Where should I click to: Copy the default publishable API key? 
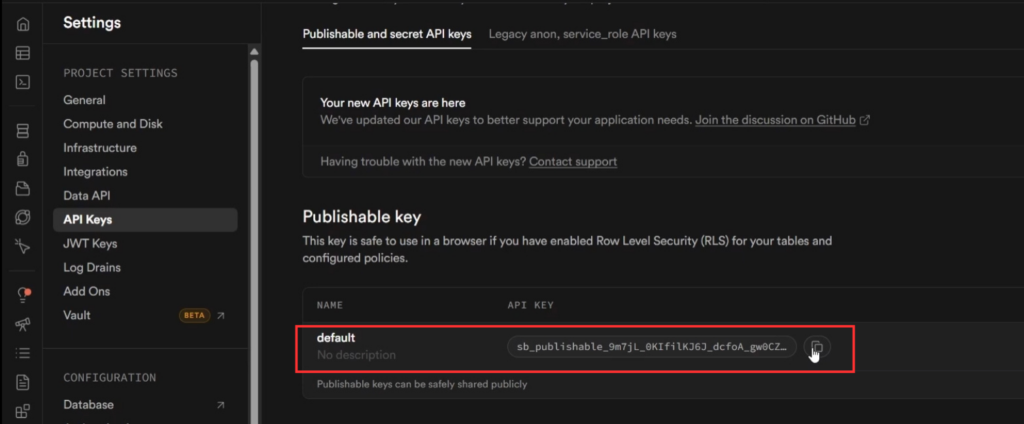pos(816,347)
